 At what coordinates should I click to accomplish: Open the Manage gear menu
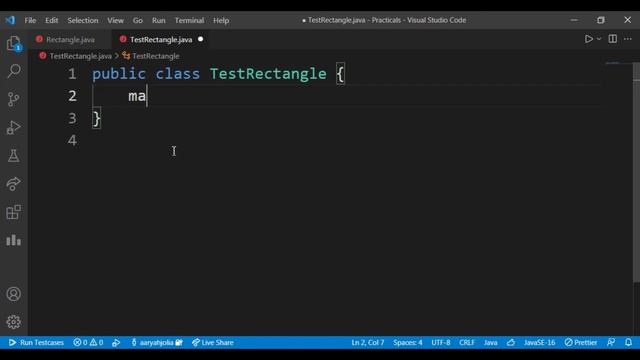(13, 322)
